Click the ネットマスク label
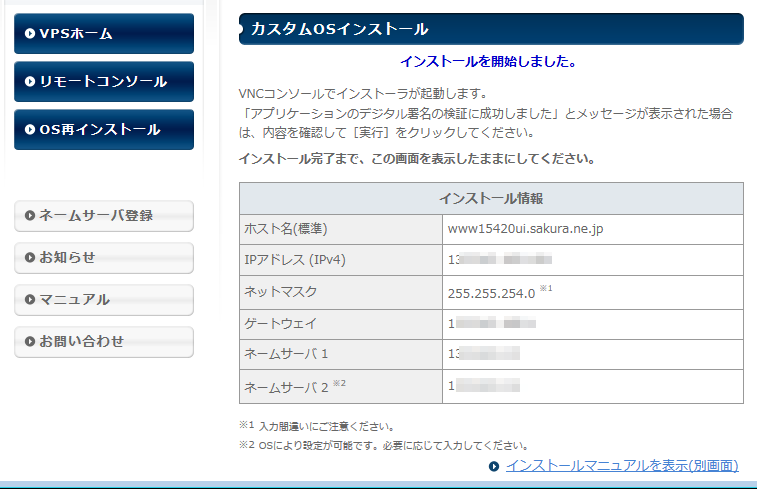 point(280,292)
